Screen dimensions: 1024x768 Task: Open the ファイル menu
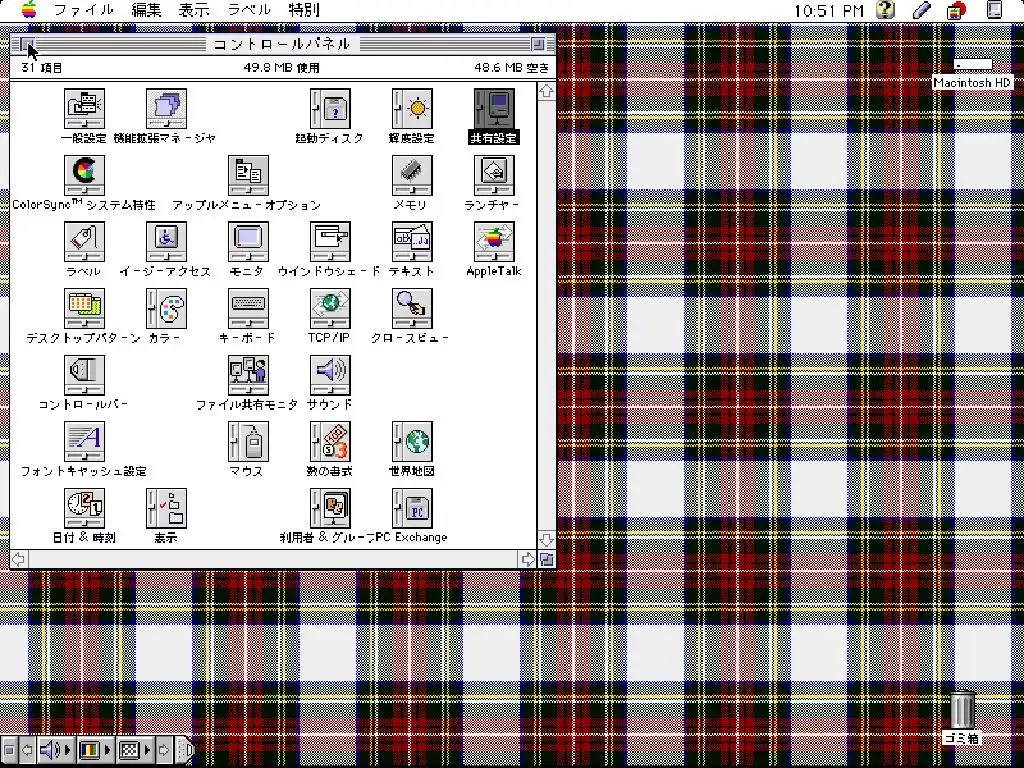coord(84,10)
